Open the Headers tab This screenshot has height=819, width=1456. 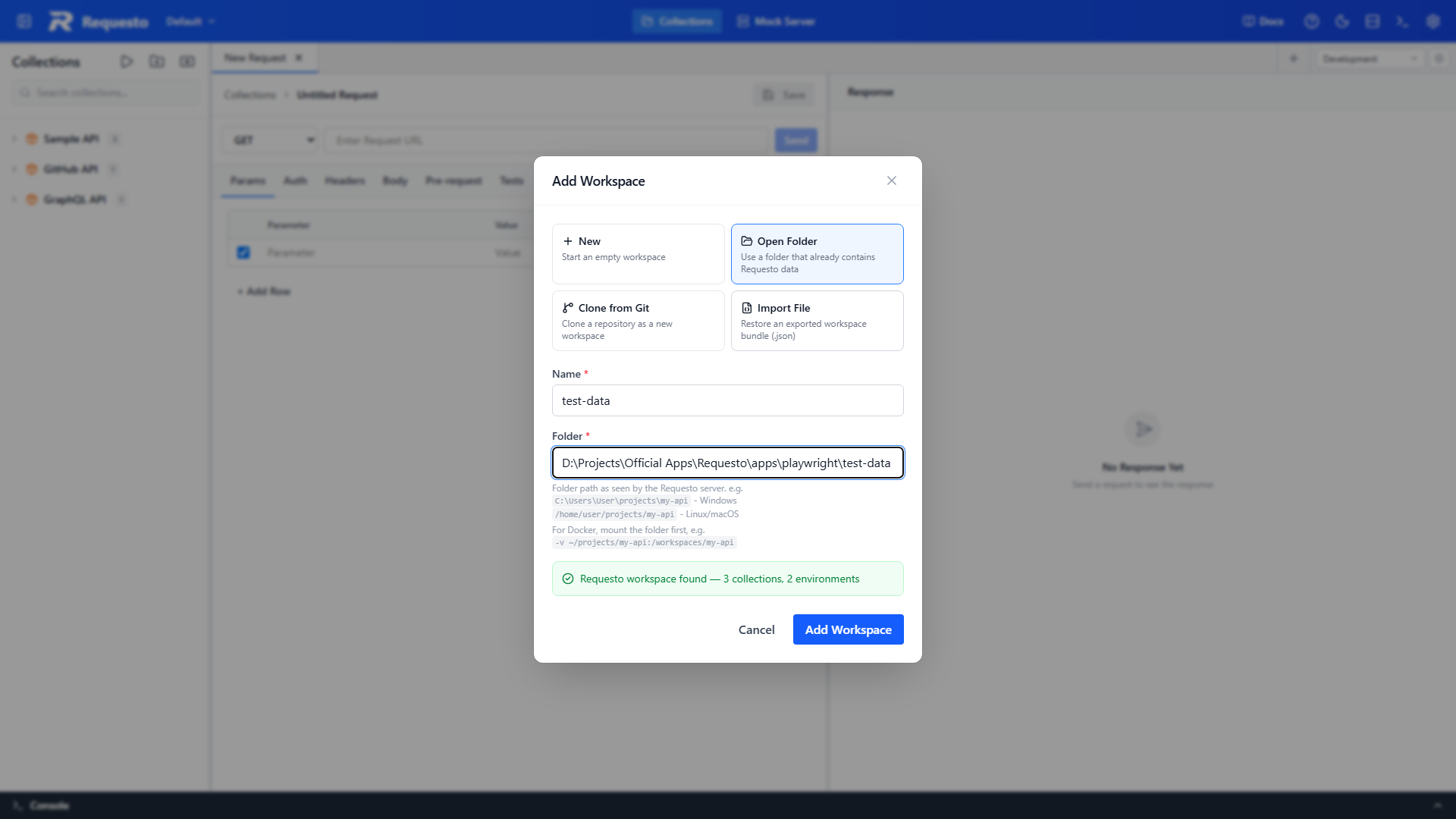pos(345,180)
